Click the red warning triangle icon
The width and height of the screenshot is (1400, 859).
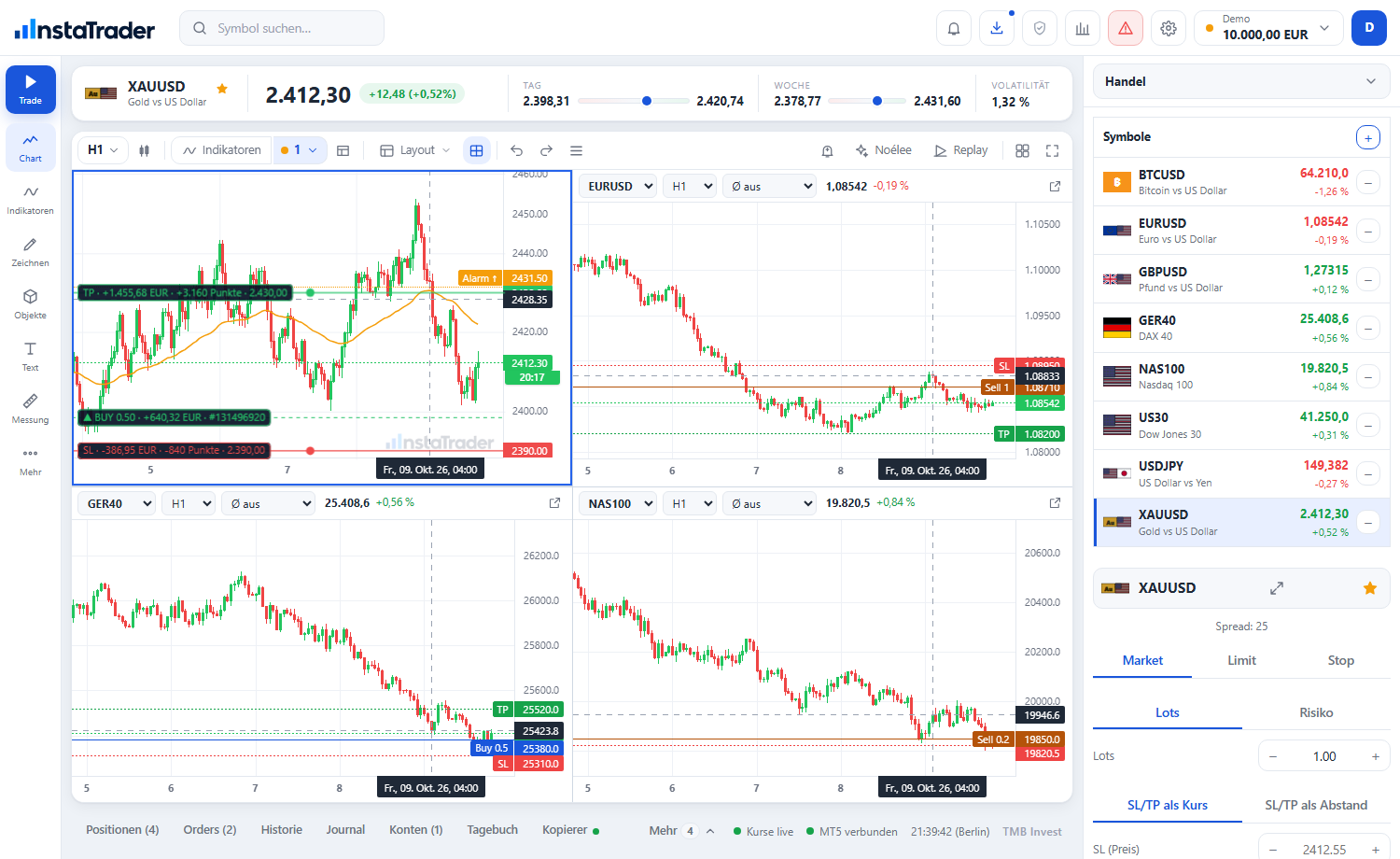click(1126, 28)
